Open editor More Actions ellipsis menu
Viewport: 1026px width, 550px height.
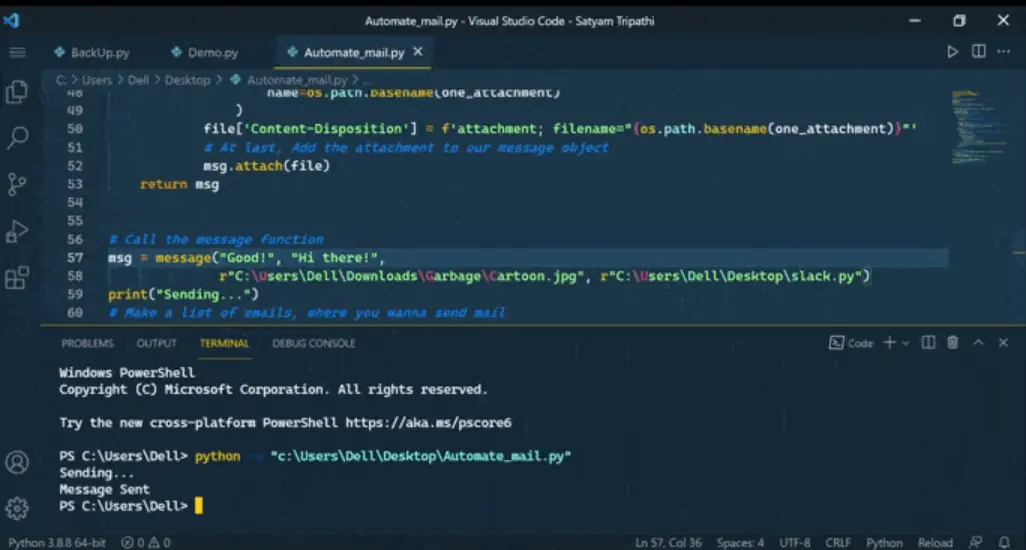1004,52
